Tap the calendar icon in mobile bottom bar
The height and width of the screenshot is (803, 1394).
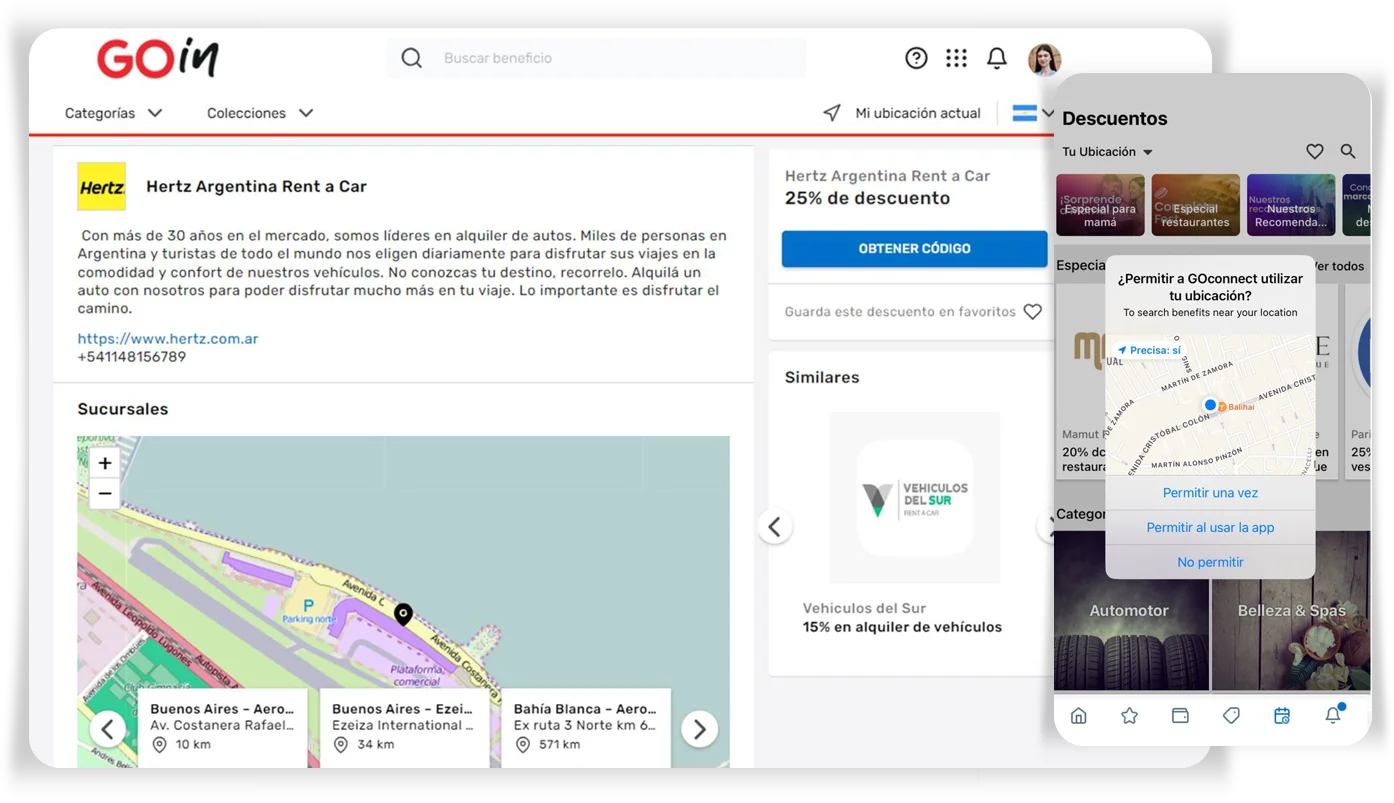(1282, 715)
